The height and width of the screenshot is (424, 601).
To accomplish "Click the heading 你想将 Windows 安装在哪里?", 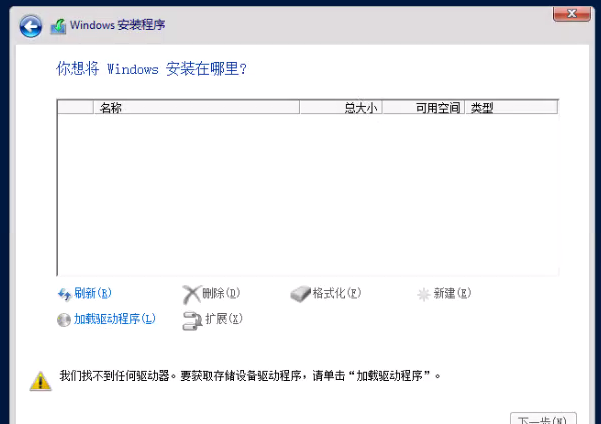I will tap(151, 69).
